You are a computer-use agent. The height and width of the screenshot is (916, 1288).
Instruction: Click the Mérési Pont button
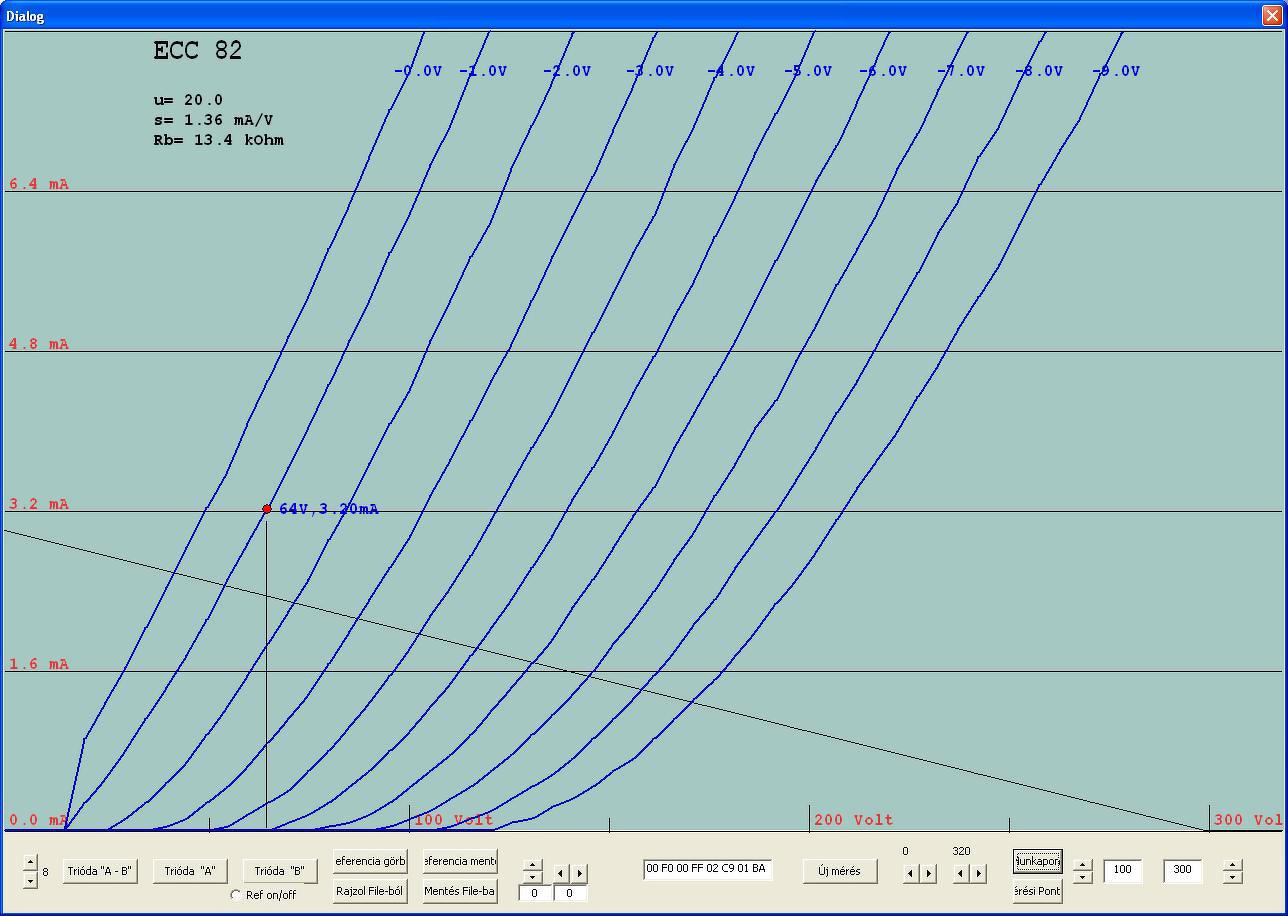click(1037, 891)
